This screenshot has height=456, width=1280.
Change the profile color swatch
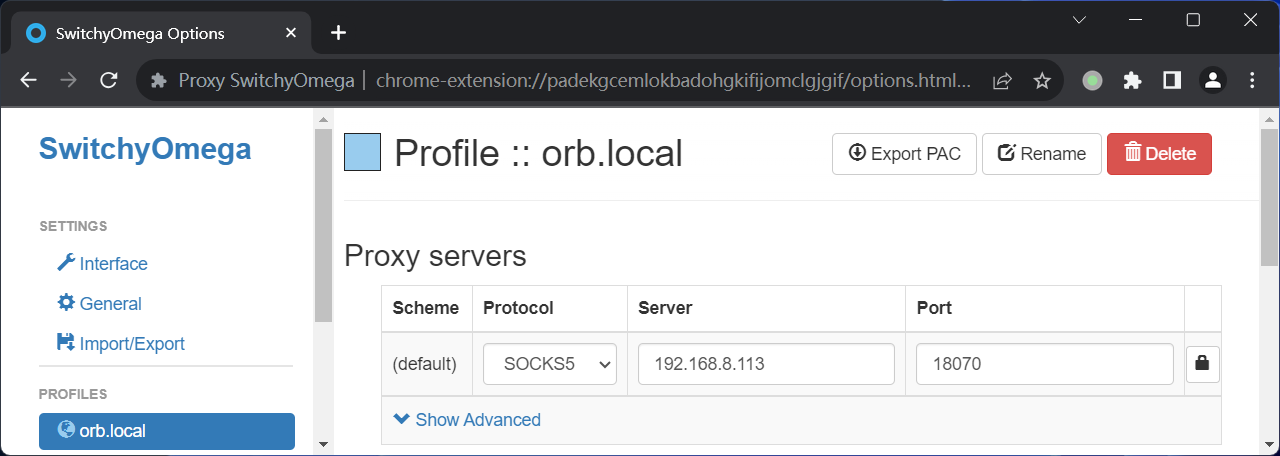point(362,153)
